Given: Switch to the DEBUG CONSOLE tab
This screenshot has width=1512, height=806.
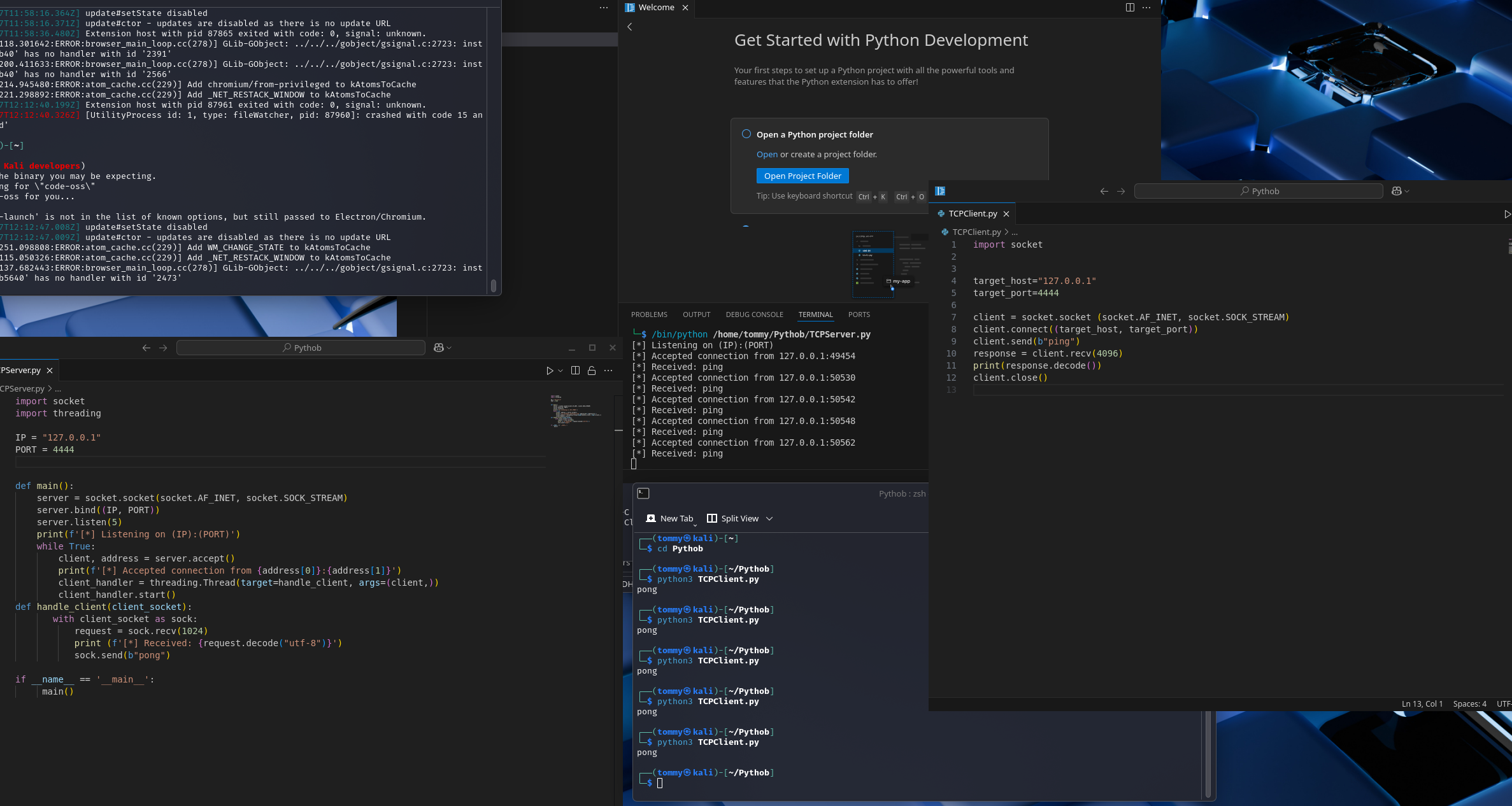Looking at the screenshot, I should (x=754, y=315).
